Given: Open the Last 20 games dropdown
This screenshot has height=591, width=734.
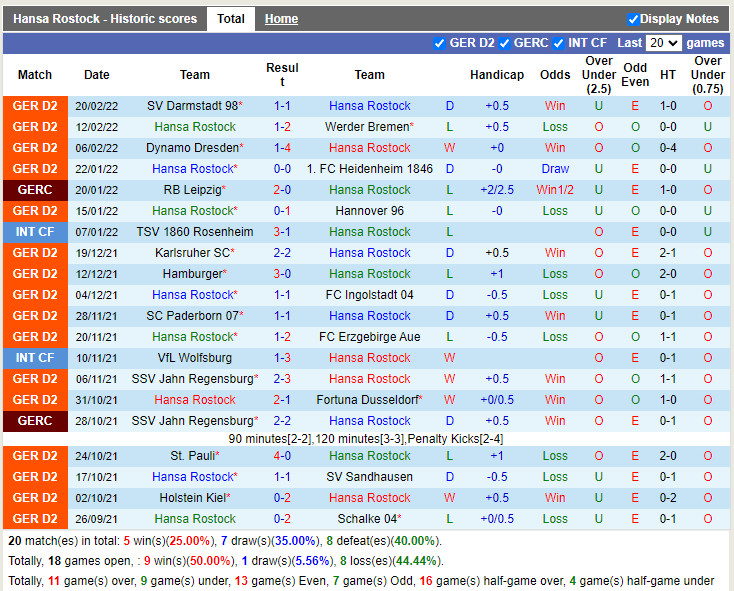Looking at the screenshot, I should [663, 43].
